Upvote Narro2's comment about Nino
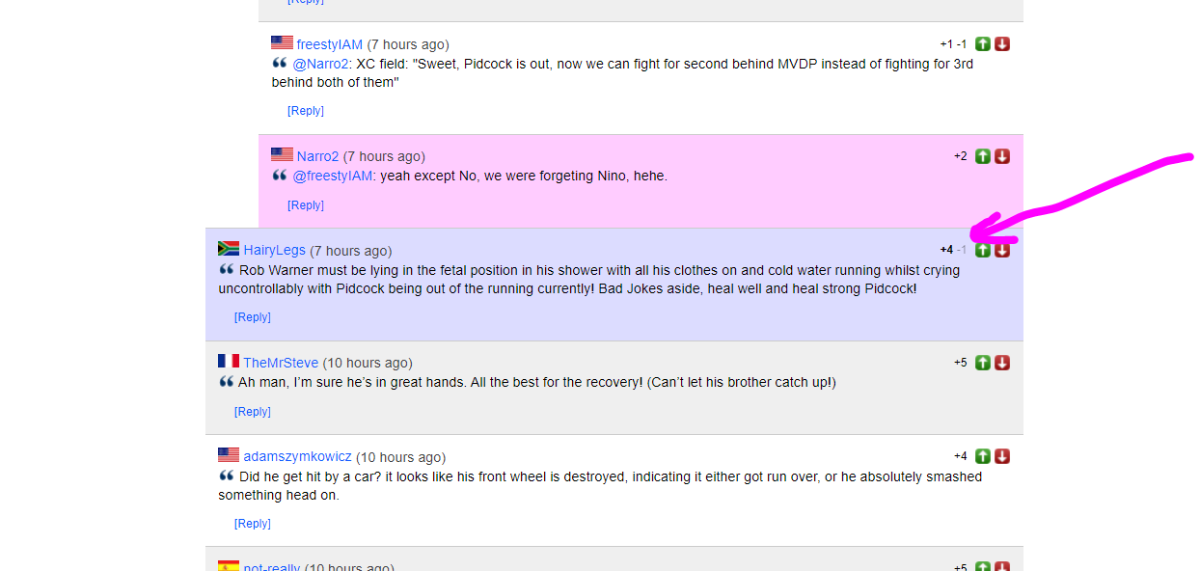This screenshot has width=1200, height=571. (983, 156)
